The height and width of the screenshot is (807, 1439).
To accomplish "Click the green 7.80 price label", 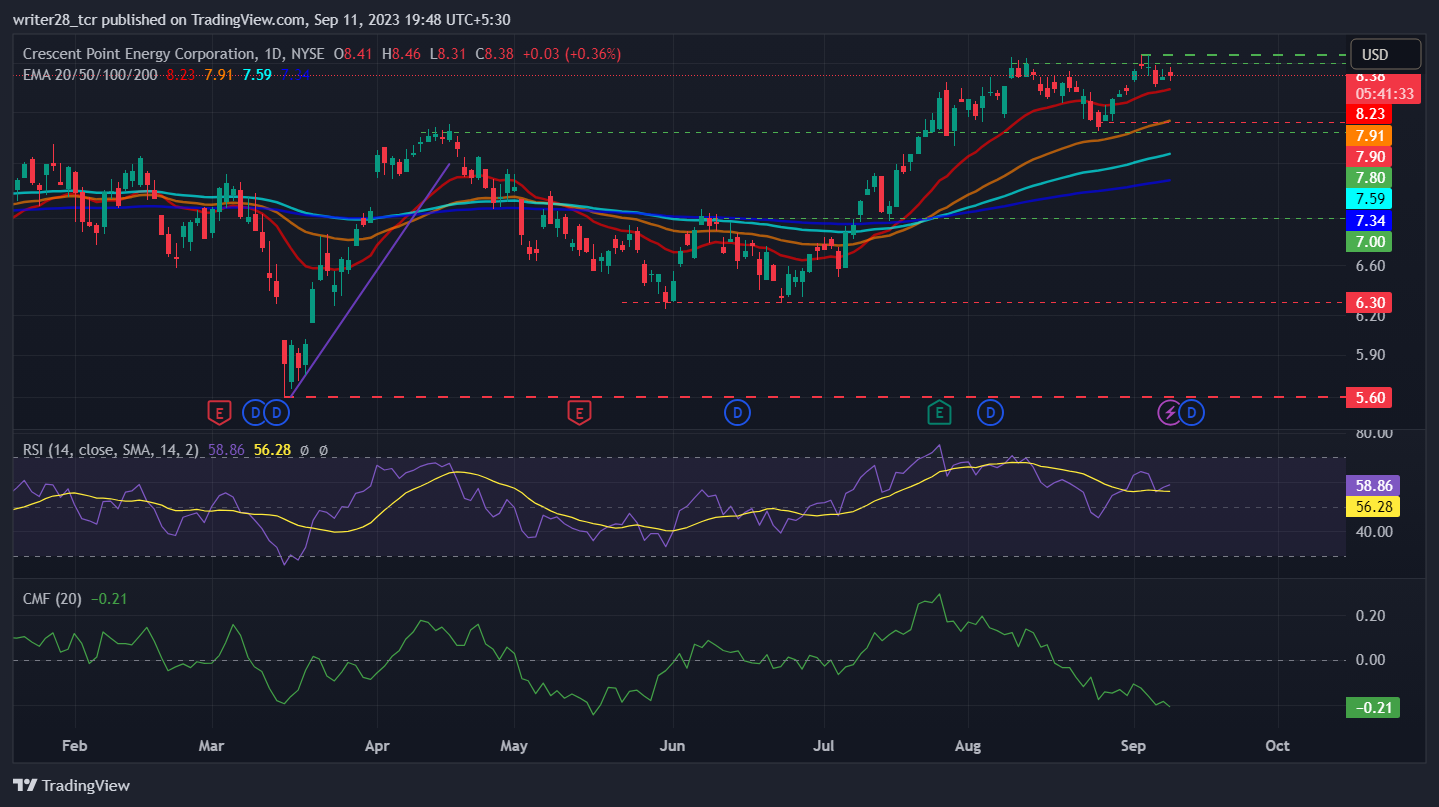I will click(1369, 178).
